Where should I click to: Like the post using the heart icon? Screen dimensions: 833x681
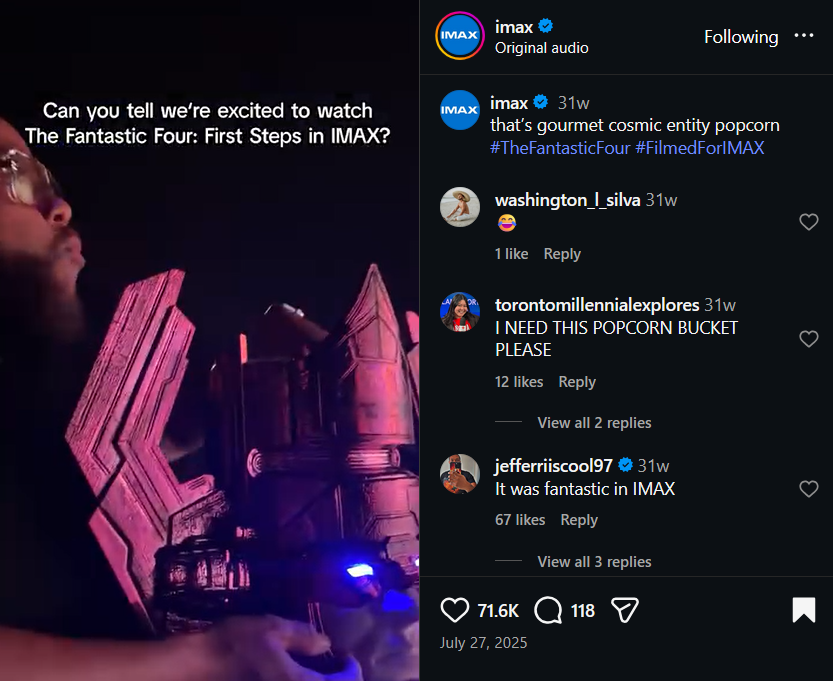pos(455,610)
